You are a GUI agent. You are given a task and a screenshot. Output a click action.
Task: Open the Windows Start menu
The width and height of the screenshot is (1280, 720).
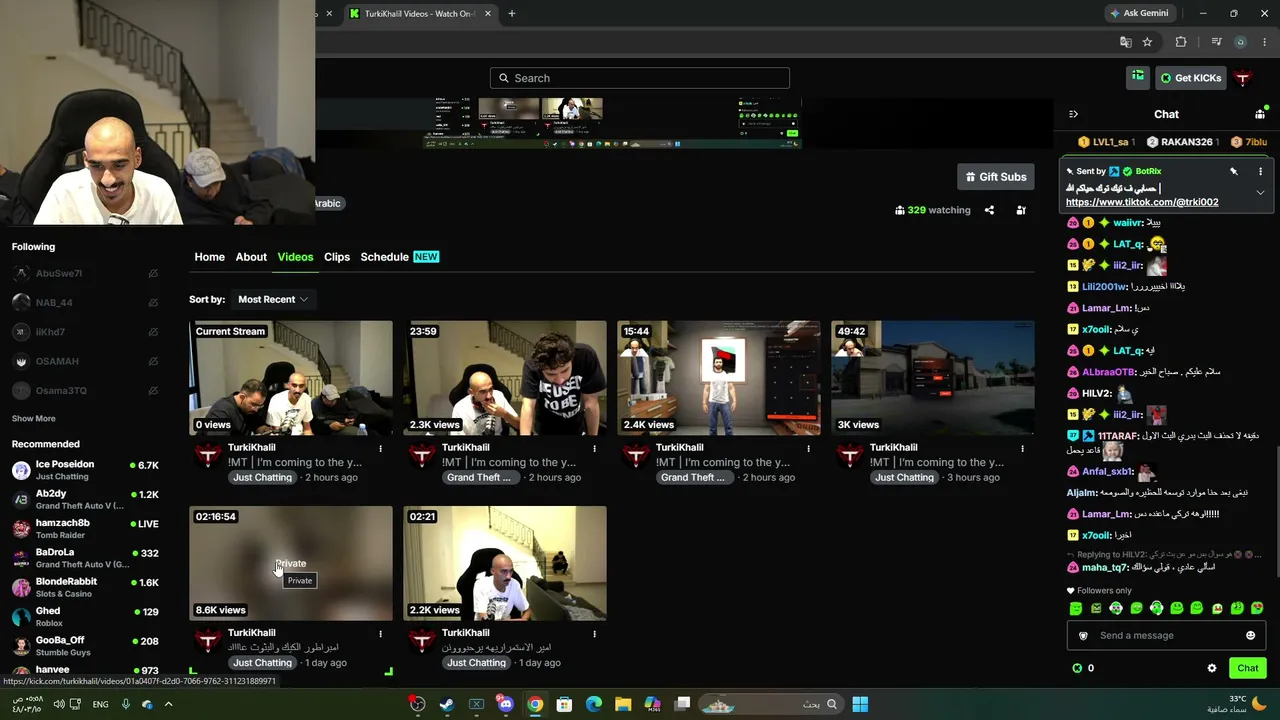point(860,705)
